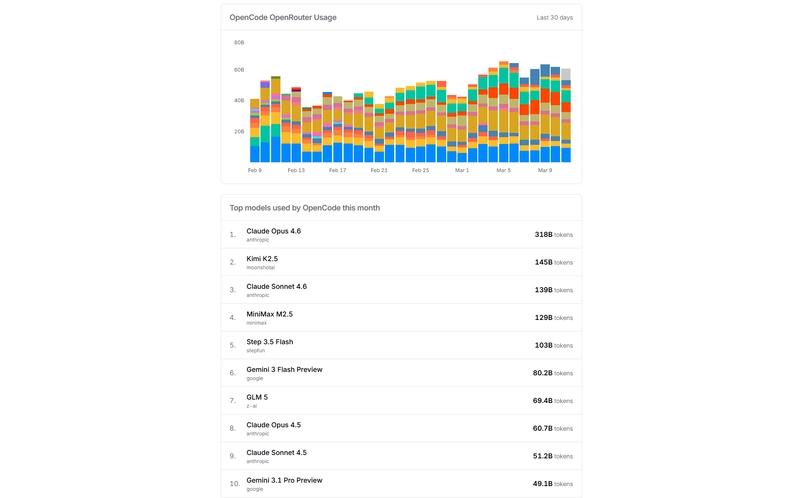This screenshot has height=498, width=800.
Task: Open Step 3.5 Flash model page
Action: coord(268,342)
